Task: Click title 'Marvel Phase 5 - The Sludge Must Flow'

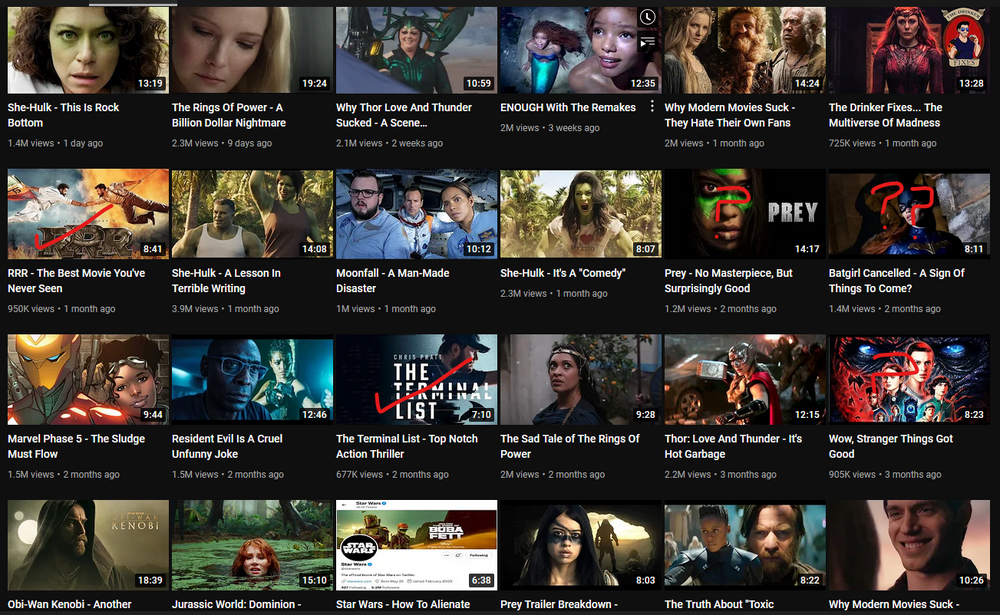Action: 76,447
